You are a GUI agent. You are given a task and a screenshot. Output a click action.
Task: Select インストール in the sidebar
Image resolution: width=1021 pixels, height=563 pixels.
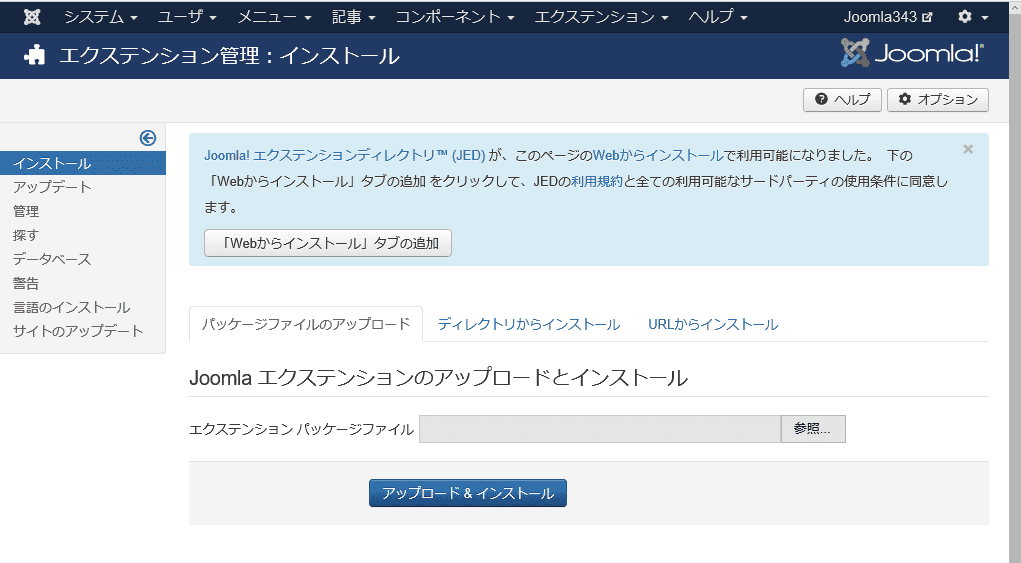(83, 163)
